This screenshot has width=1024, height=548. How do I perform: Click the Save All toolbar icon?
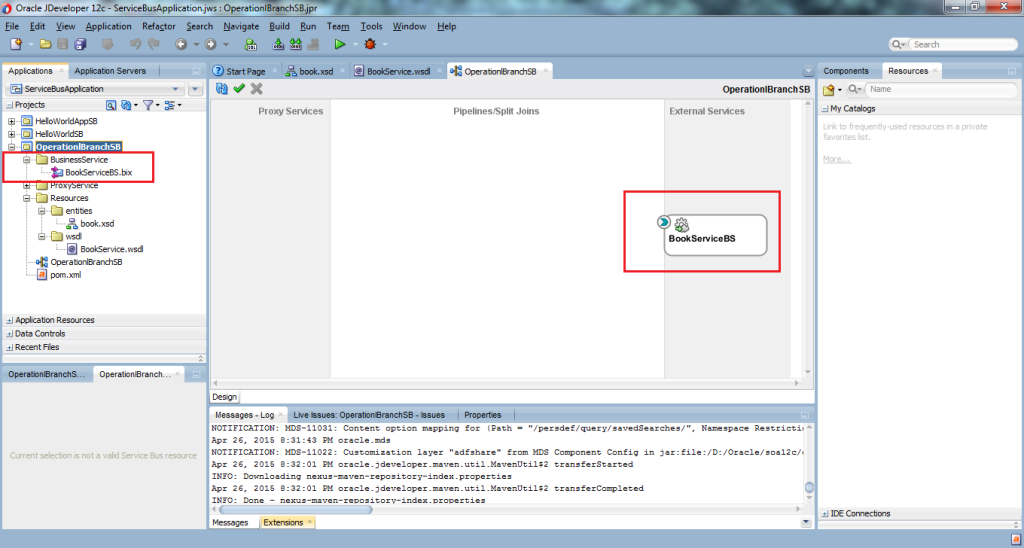(x=80, y=44)
